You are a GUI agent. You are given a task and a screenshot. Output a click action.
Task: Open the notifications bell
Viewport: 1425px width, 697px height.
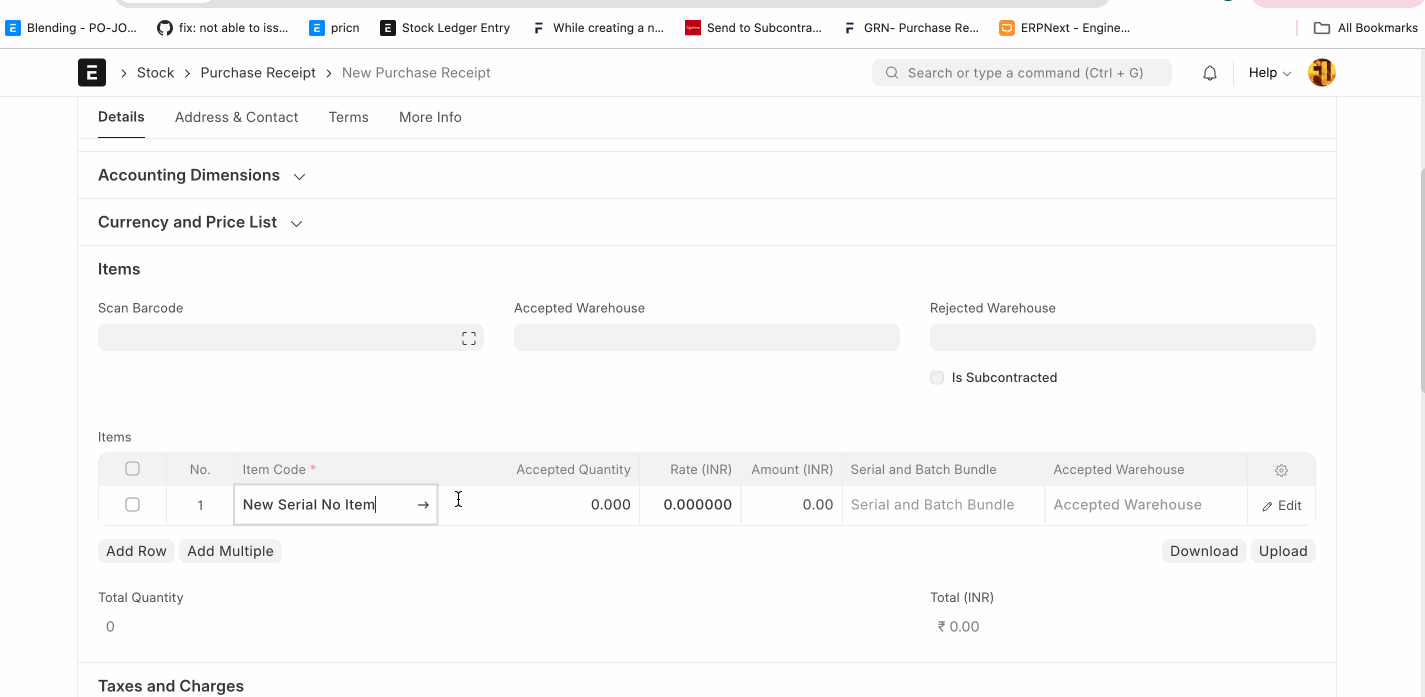point(1210,73)
